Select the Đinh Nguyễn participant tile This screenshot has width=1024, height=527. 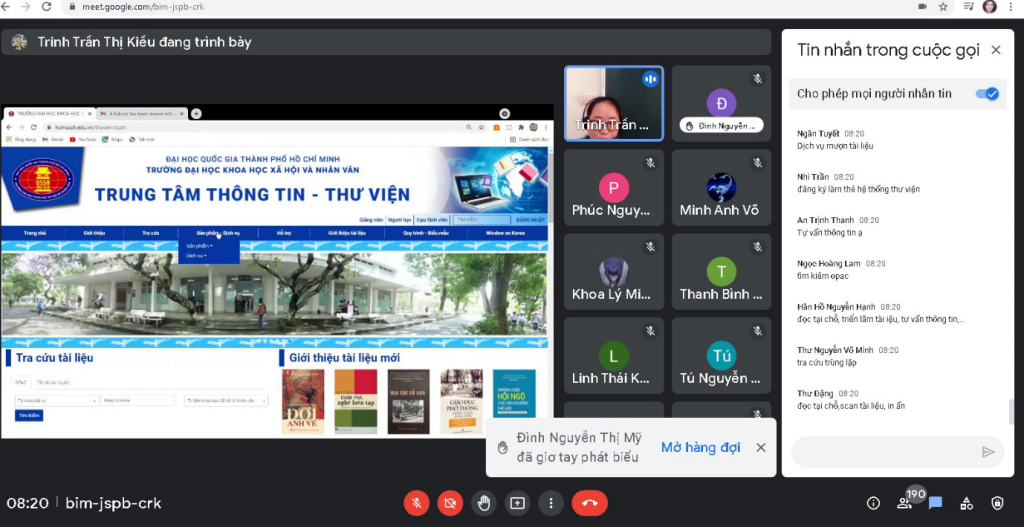[721, 103]
